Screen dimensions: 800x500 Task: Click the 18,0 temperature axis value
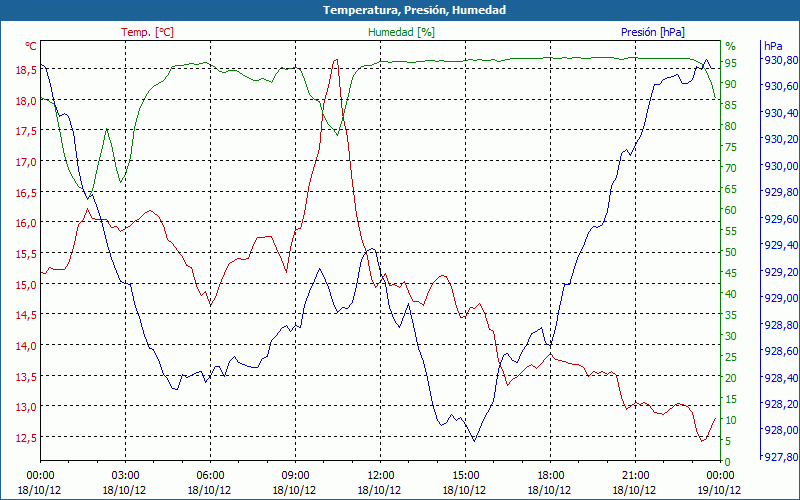coord(26,101)
